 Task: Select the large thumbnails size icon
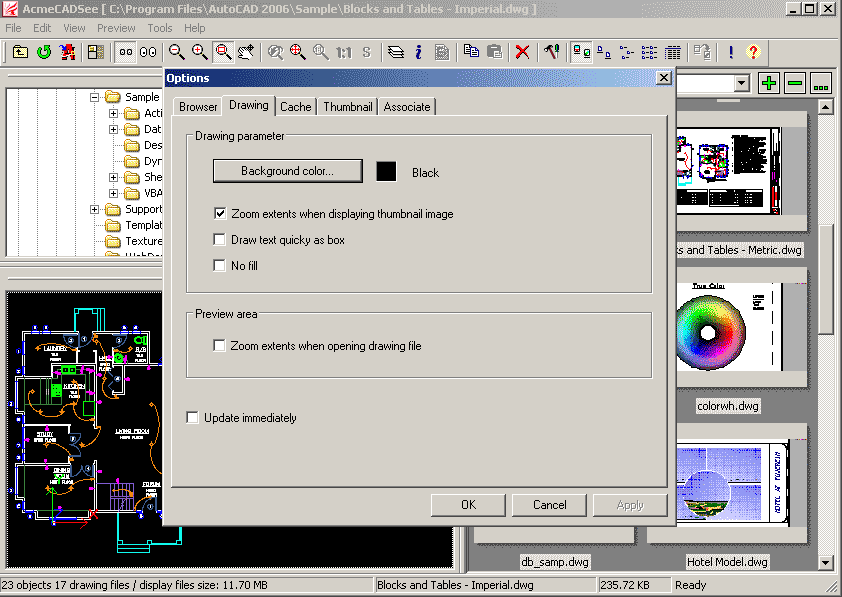click(x=148, y=52)
